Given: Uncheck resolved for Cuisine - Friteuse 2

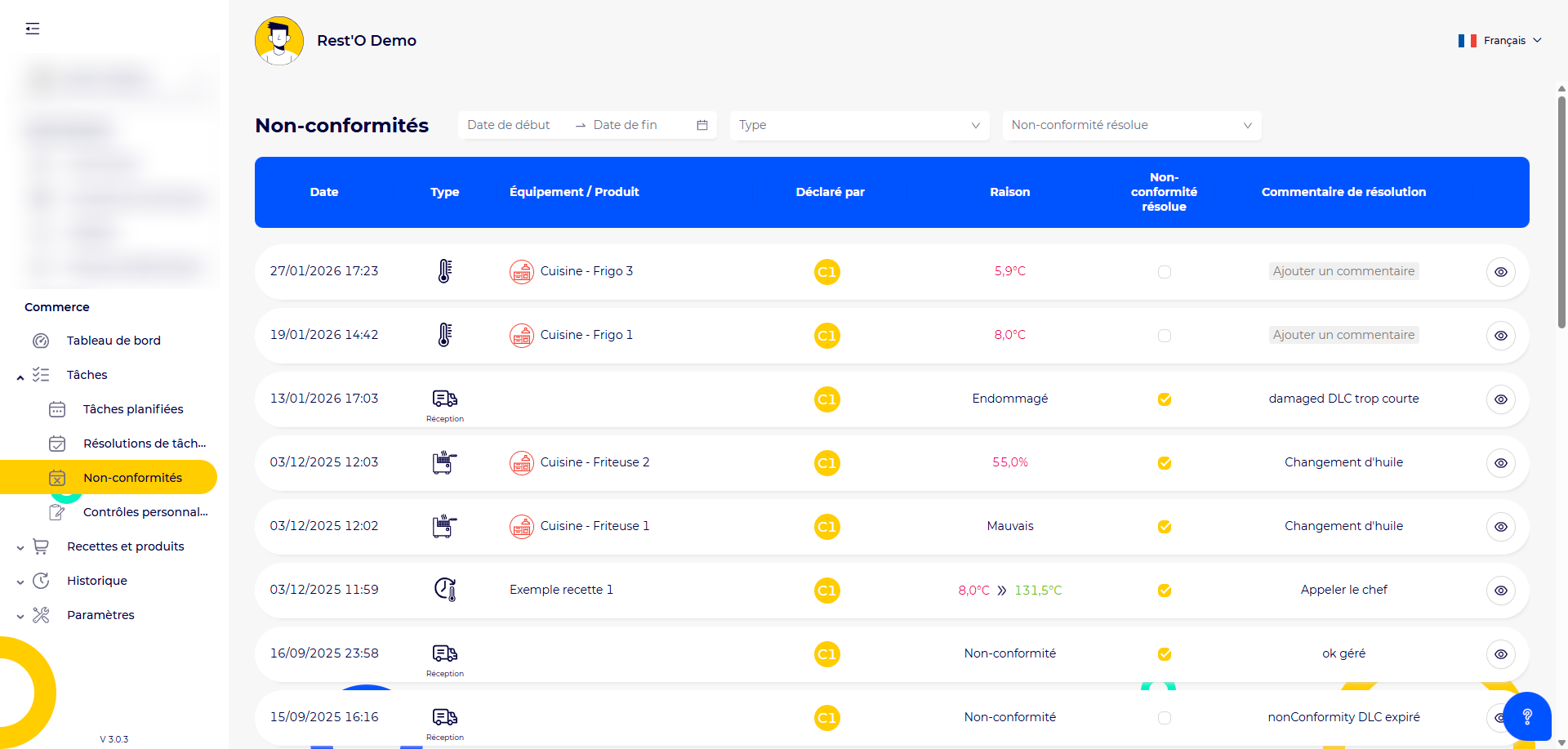Looking at the screenshot, I should pyautogui.click(x=1164, y=463).
